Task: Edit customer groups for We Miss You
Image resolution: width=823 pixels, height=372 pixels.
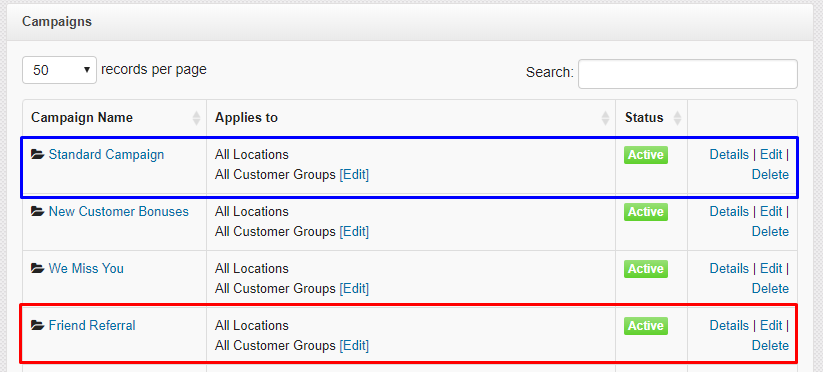Action: tap(354, 289)
